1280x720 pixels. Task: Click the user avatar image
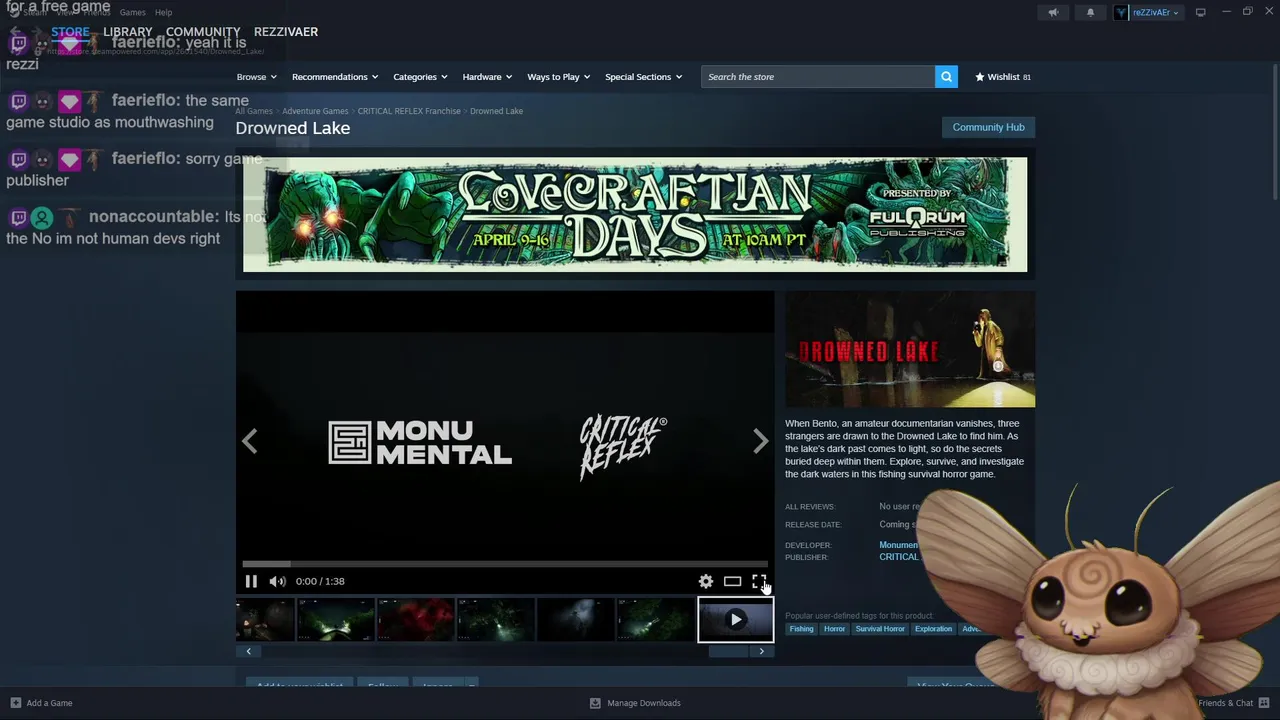click(1122, 12)
